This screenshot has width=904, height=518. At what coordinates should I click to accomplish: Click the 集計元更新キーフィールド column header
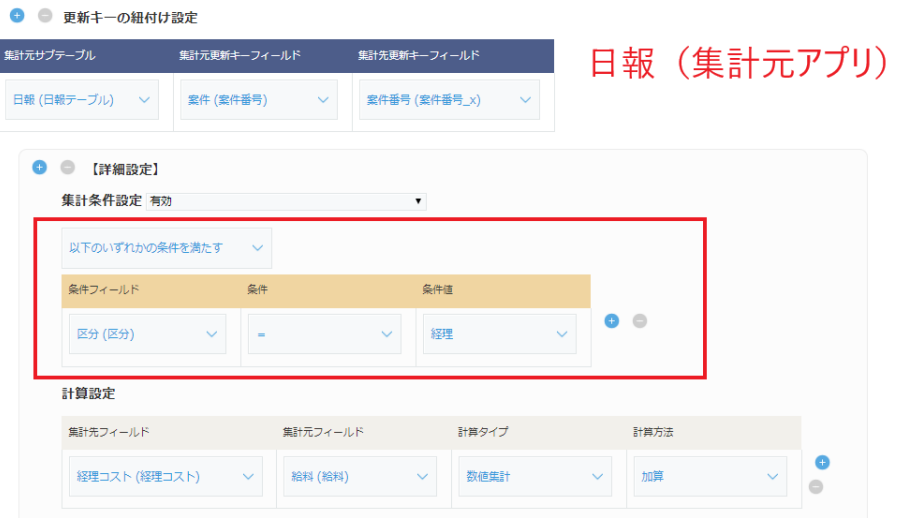click(x=240, y=55)
